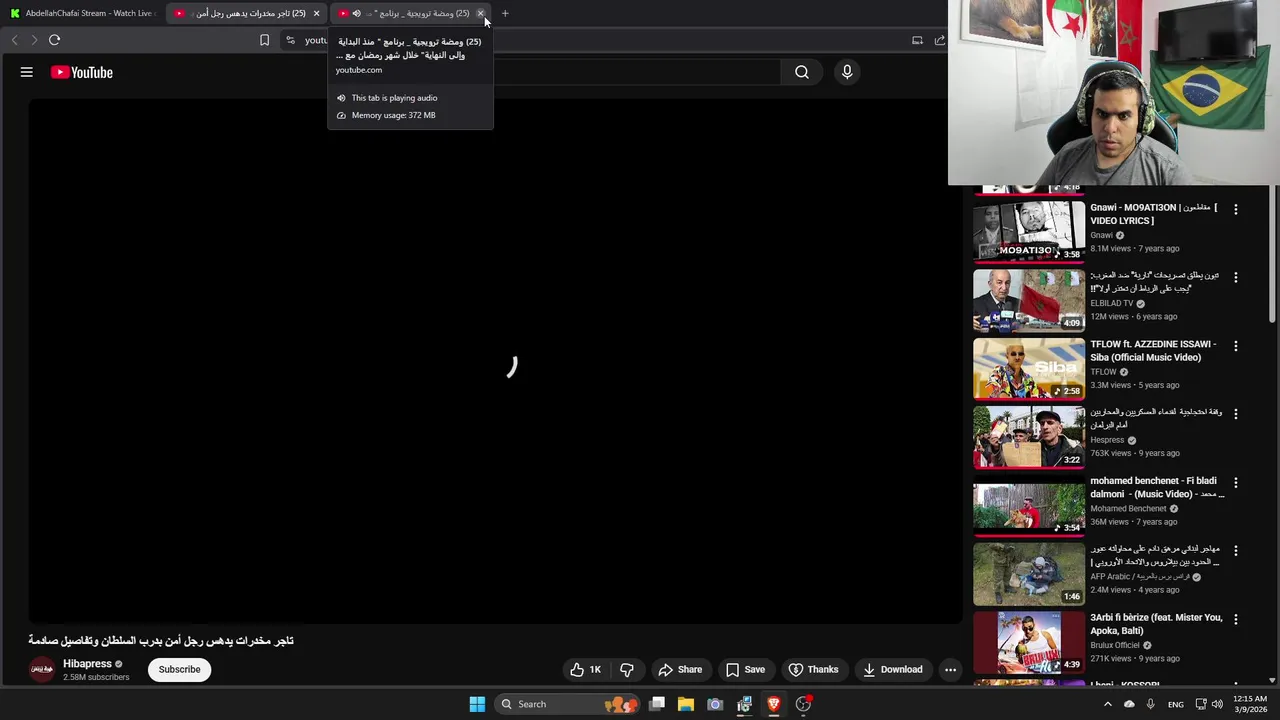
Task: Start voice search with microphone icon
Action: [x=847, y=72]
